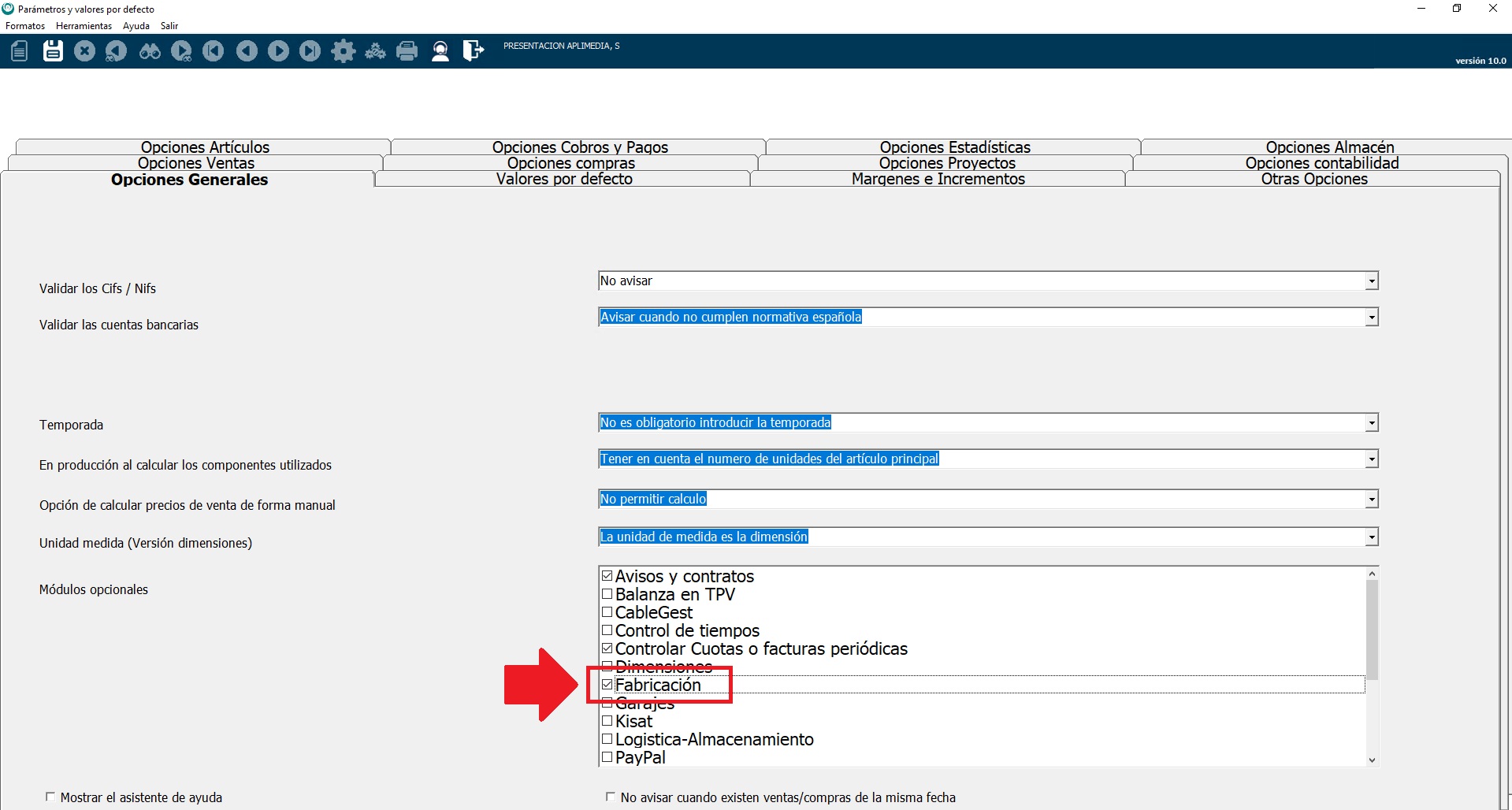This screenshot has height=810, width=1512.
Task: Expand the Temporada dropdown list
Action: pos(1371,423)
